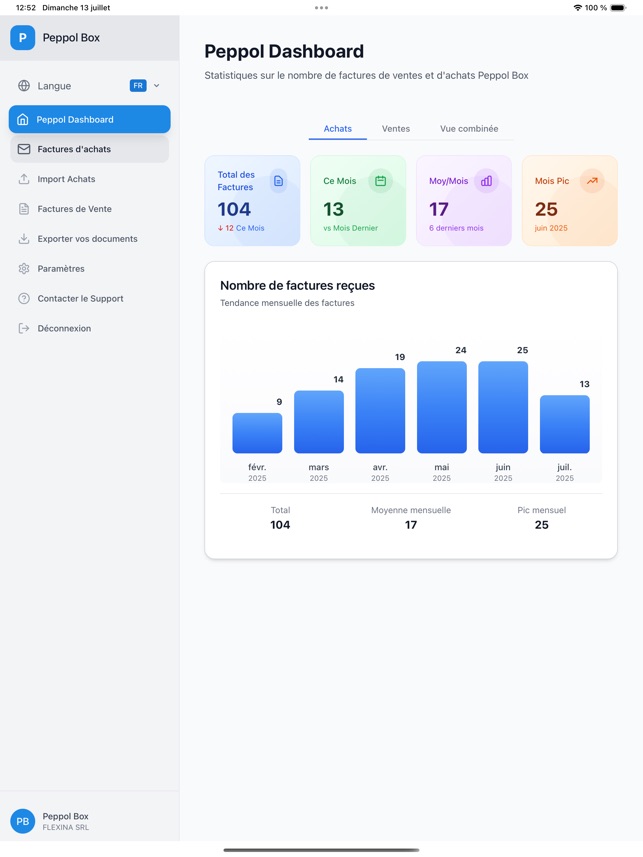Click the trending arrow icon in Mois Pic card

point(592,181)
